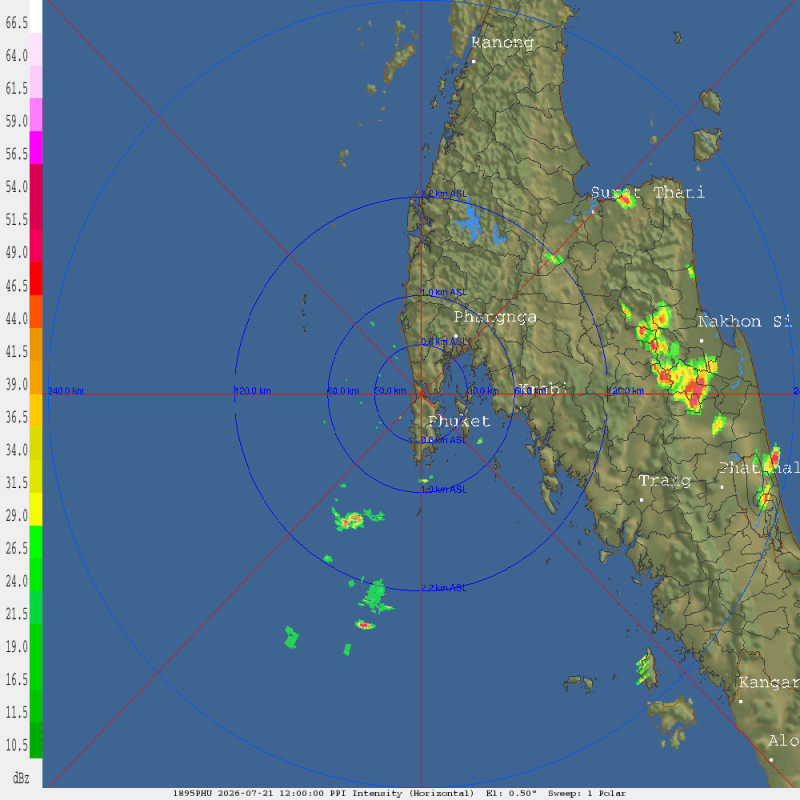This screenshot has width=800, height=800.
Task: Click the 66.5 value in dBz legend
Action: tap(16, 23)
